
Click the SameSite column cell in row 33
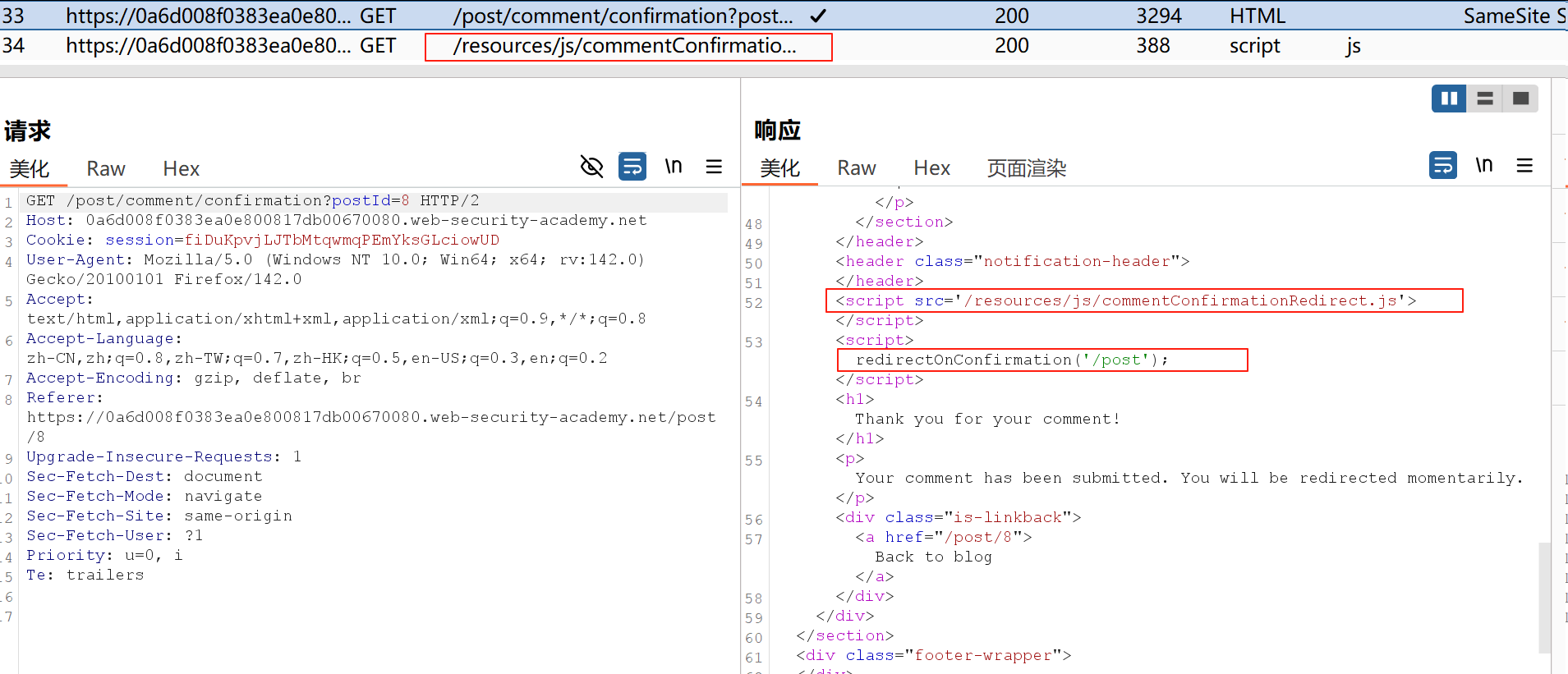coord(1514,16)
